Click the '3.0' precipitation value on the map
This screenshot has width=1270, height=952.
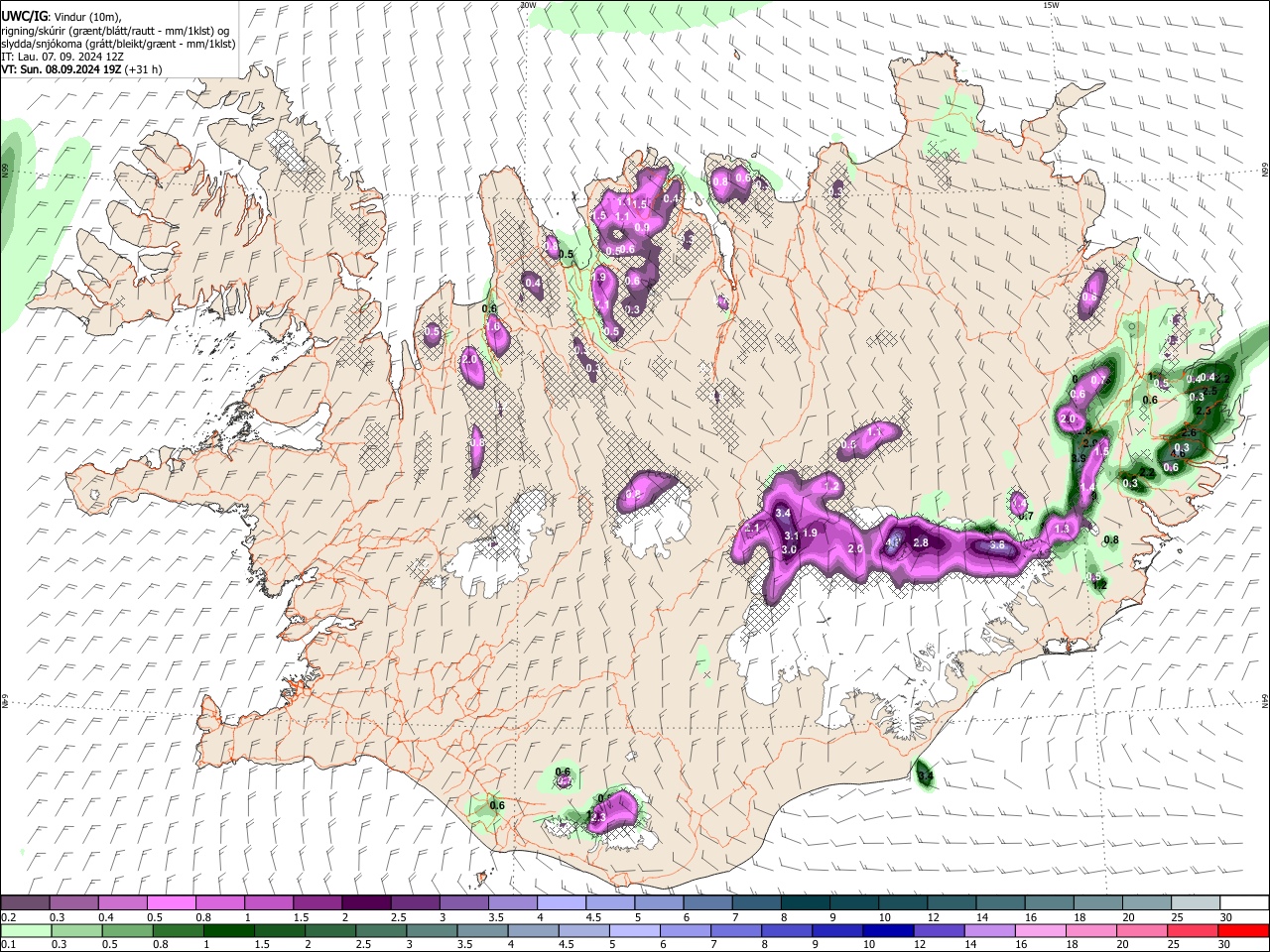(790, 549)
